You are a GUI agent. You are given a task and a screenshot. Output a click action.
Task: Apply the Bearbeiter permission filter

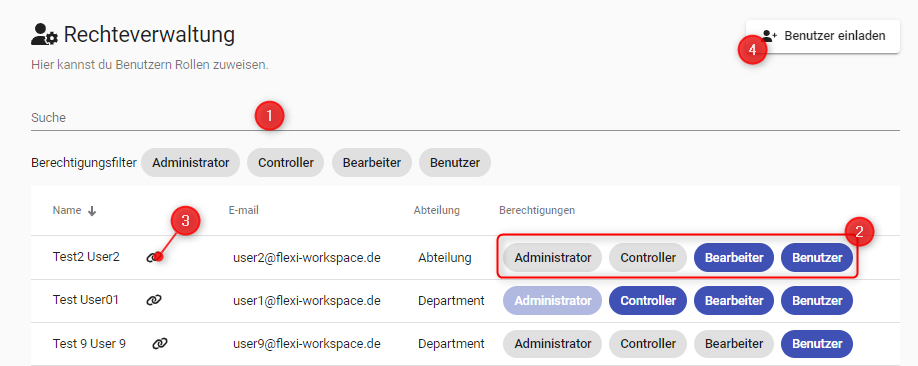click(x=372, y=163)
